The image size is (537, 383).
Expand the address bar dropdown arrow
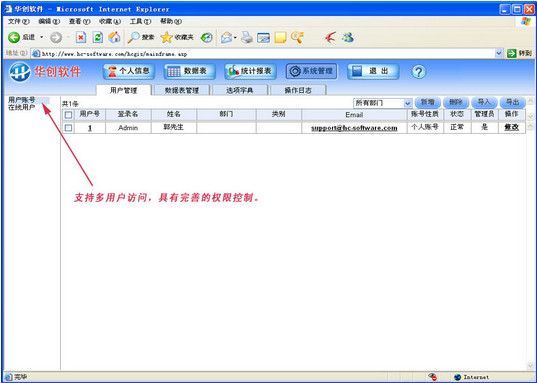click(x=499, y=53)
